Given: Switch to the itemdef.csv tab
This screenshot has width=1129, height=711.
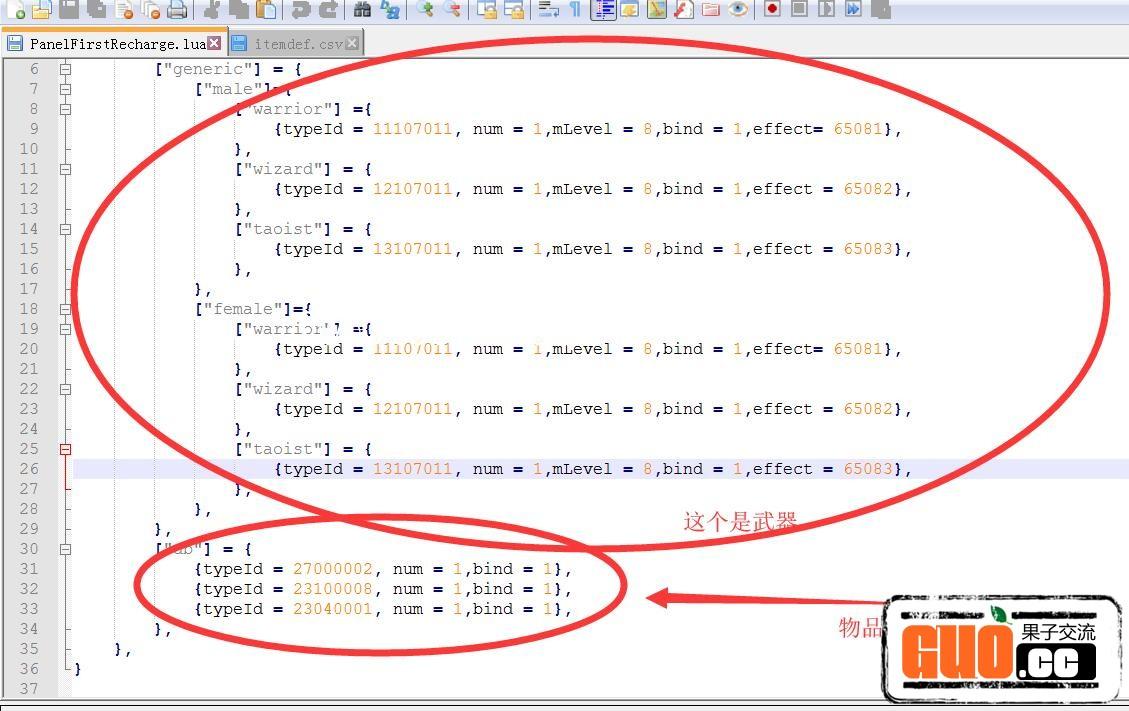Looking at the screenshot, I should coord(297,44).
